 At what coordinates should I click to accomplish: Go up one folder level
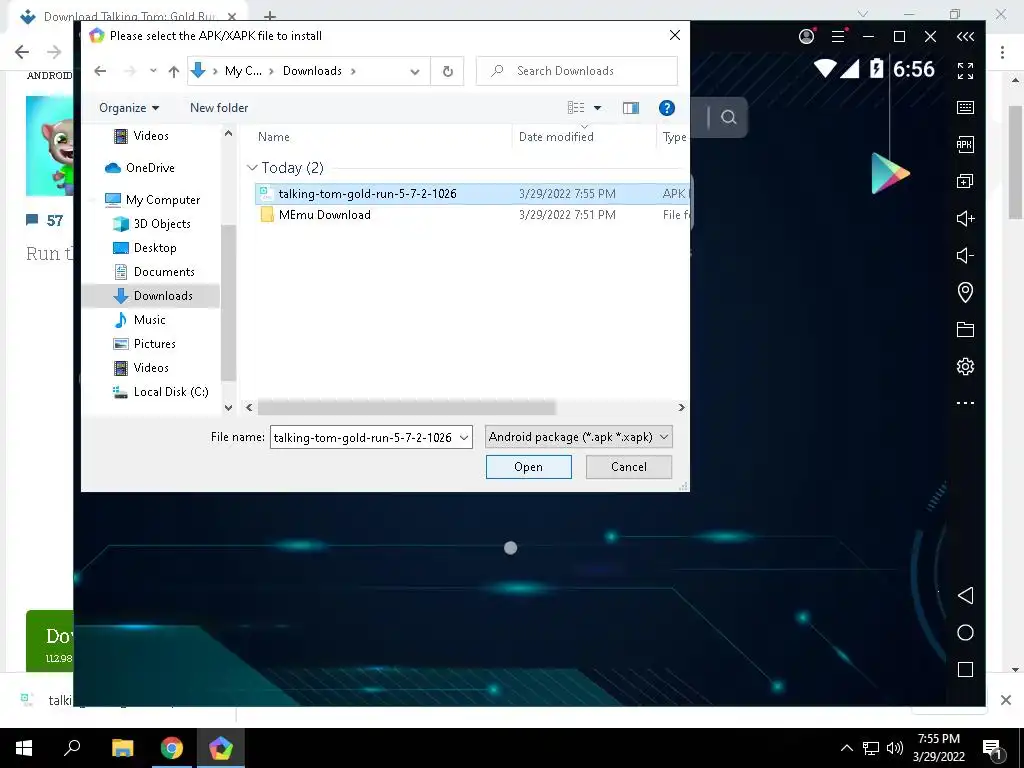[174, 71]
